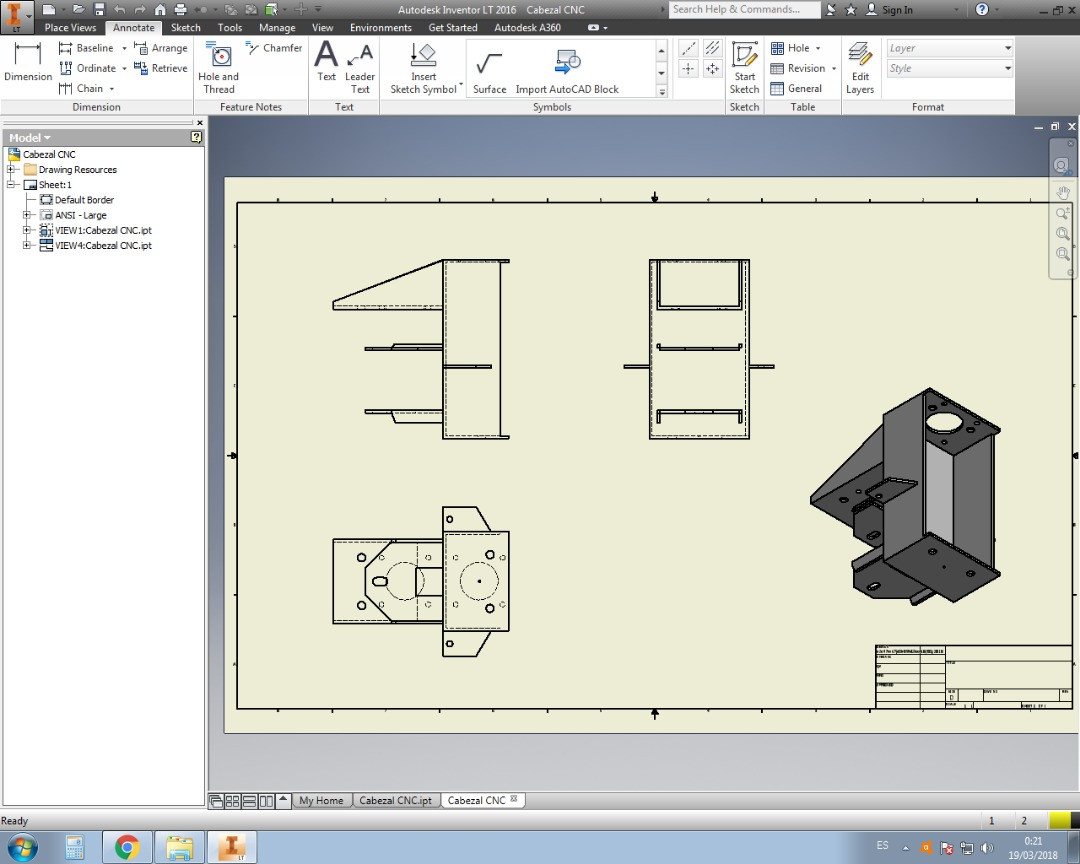The height and width of the screenshot is (864, 1080).
Task: Click the Start Sketch tool
Action: [x=745, y=68]
